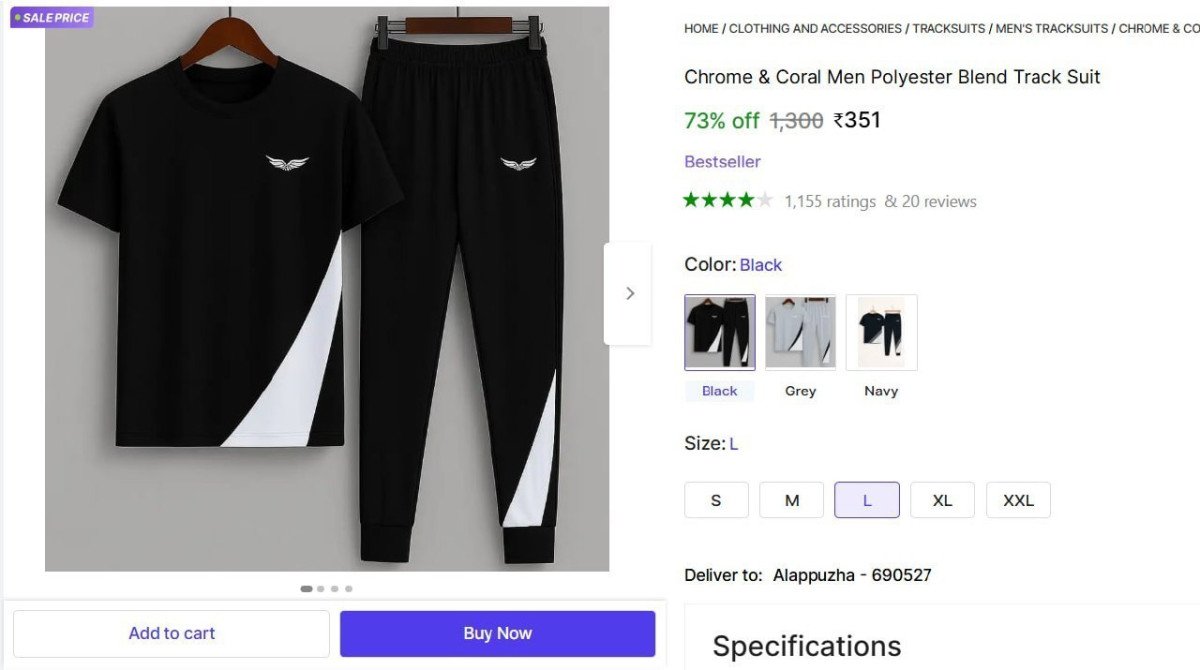Select size XL

[942, 499]
